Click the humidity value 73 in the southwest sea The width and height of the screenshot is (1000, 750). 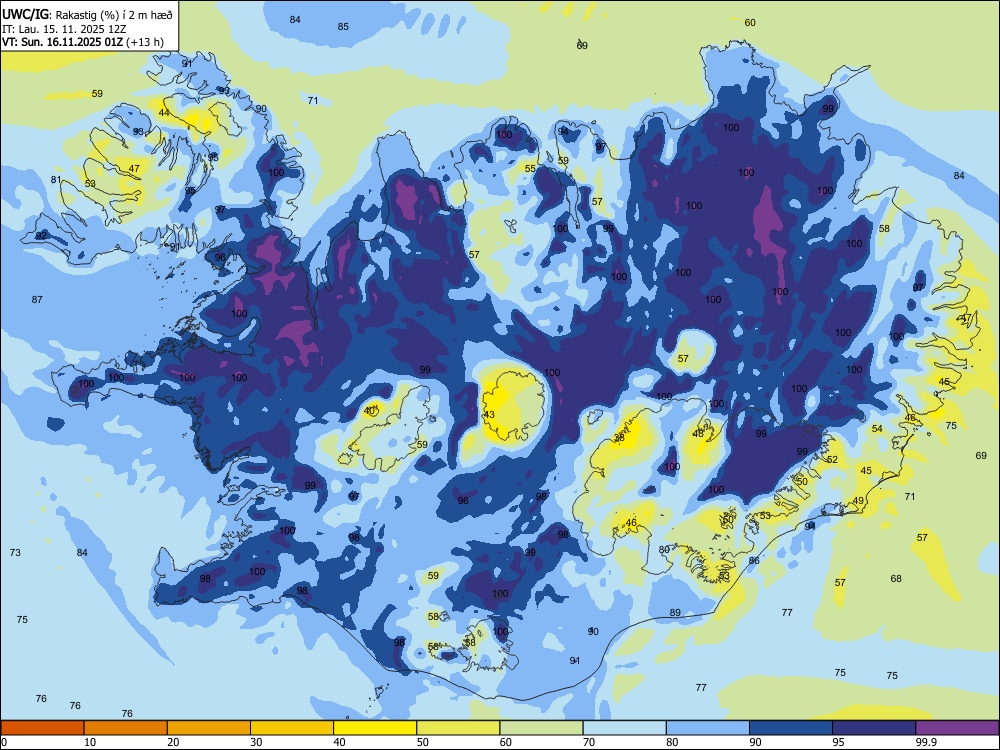15,552
